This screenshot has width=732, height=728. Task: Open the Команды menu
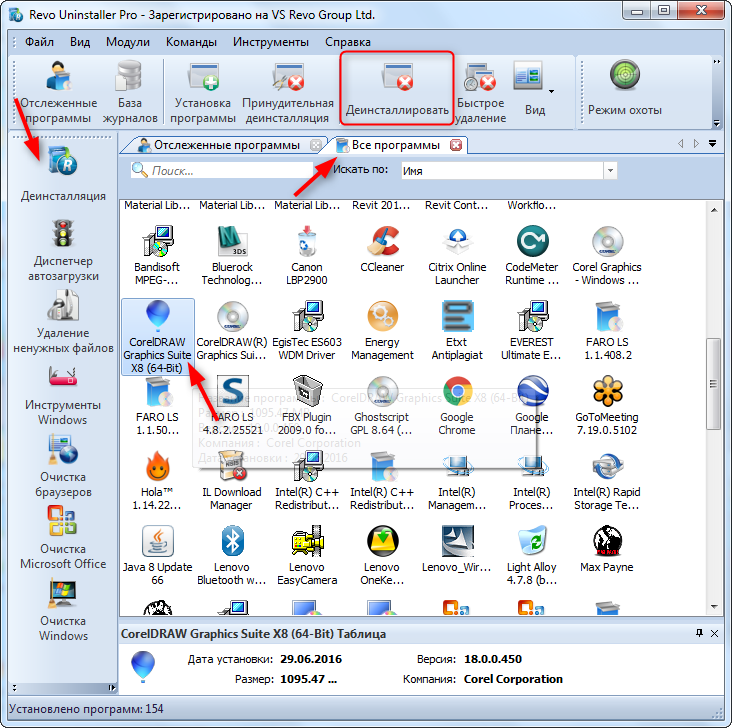pyautogui.click(x=191, y=42)
